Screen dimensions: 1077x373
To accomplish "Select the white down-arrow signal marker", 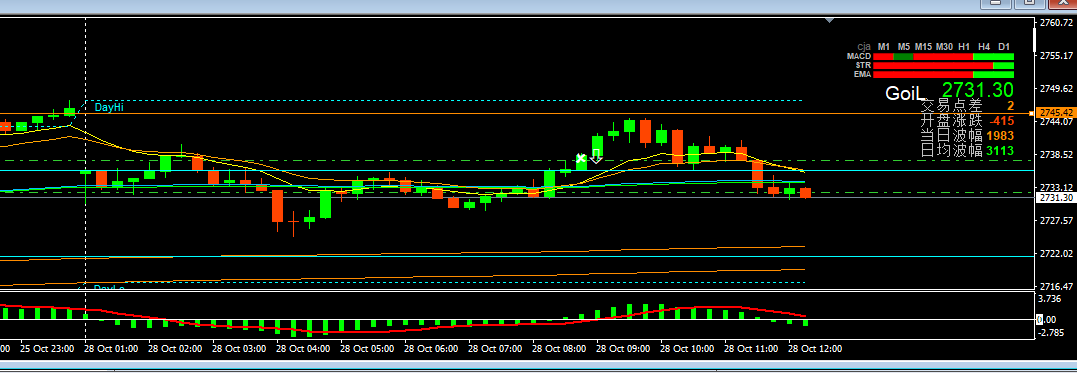I will [x=596, y=156].
